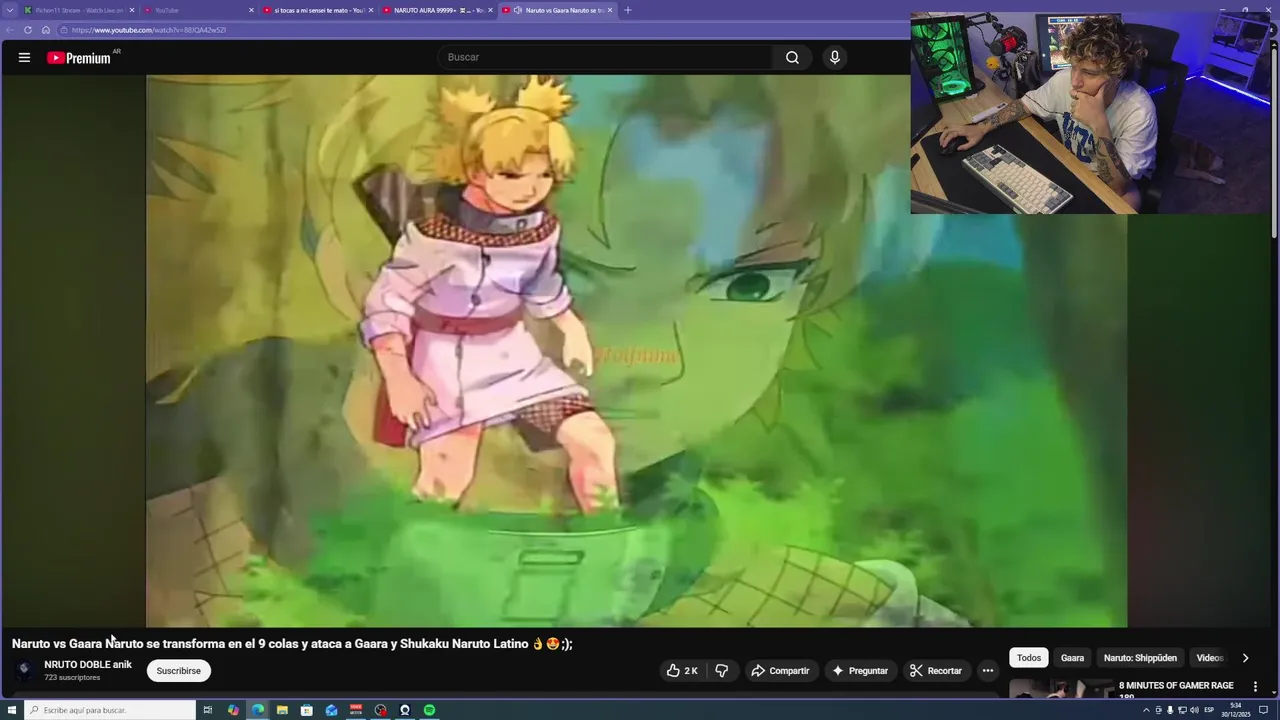Click the '723 suscriptores' text
This screenshot has height=720, width=1280.
click(x=72, y=678)
